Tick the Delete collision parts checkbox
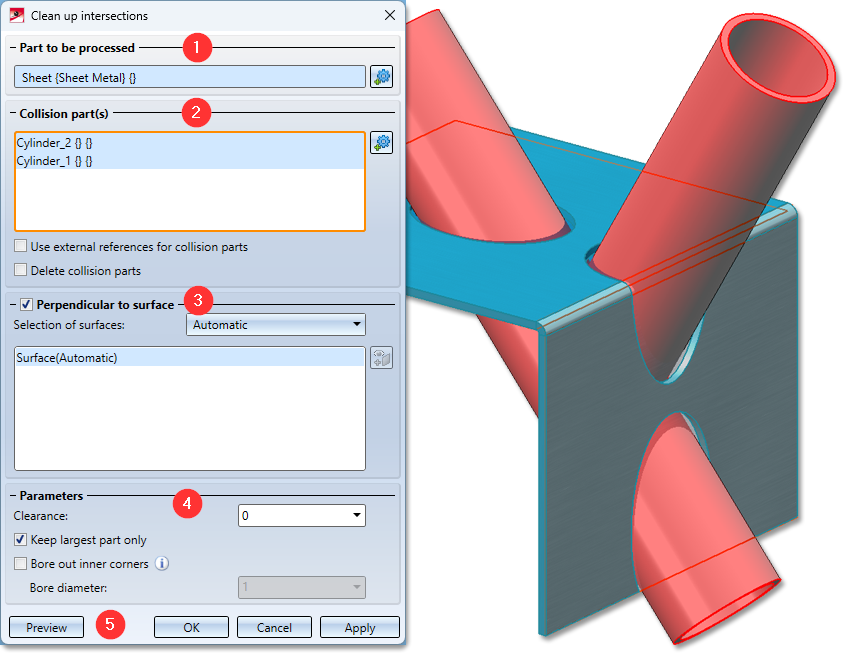The height and width of the screenshot is (666, 849). pos(21,270)
